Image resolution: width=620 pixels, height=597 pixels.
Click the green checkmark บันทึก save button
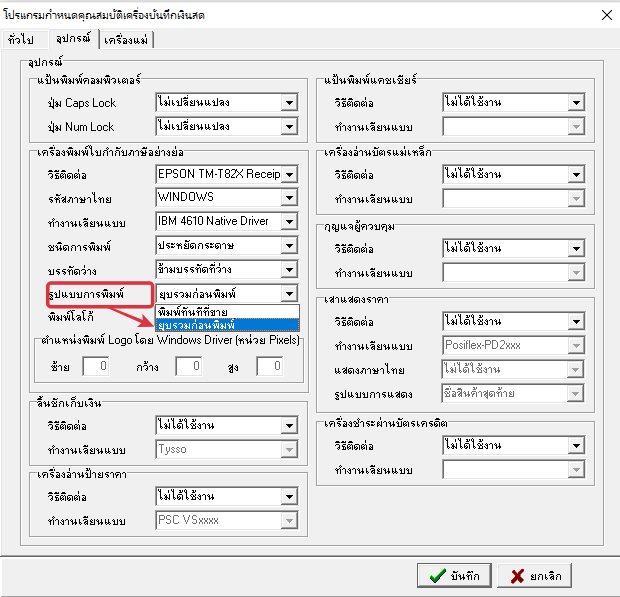click(455, 575)
